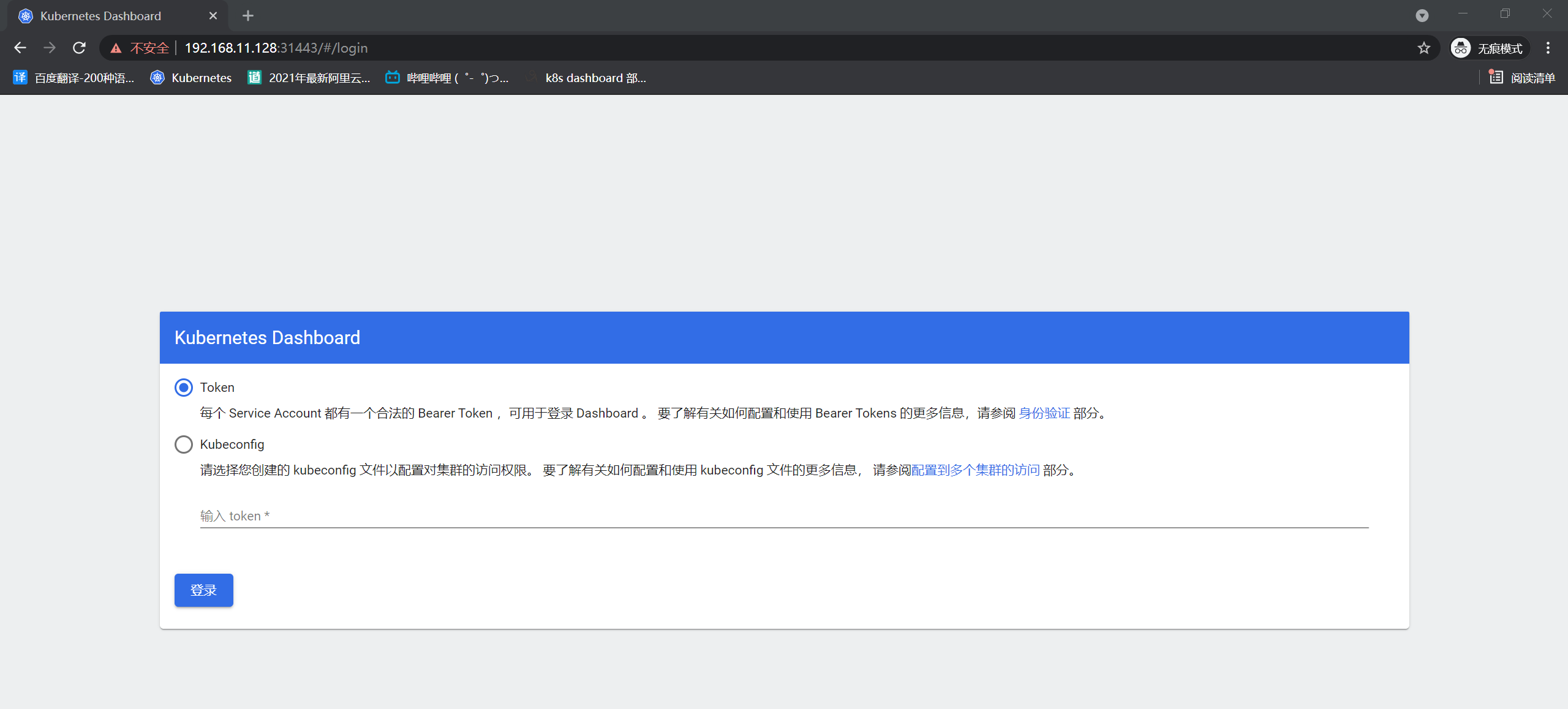
Task: Open a new browser tab
Action: click(x=247, y=15)
